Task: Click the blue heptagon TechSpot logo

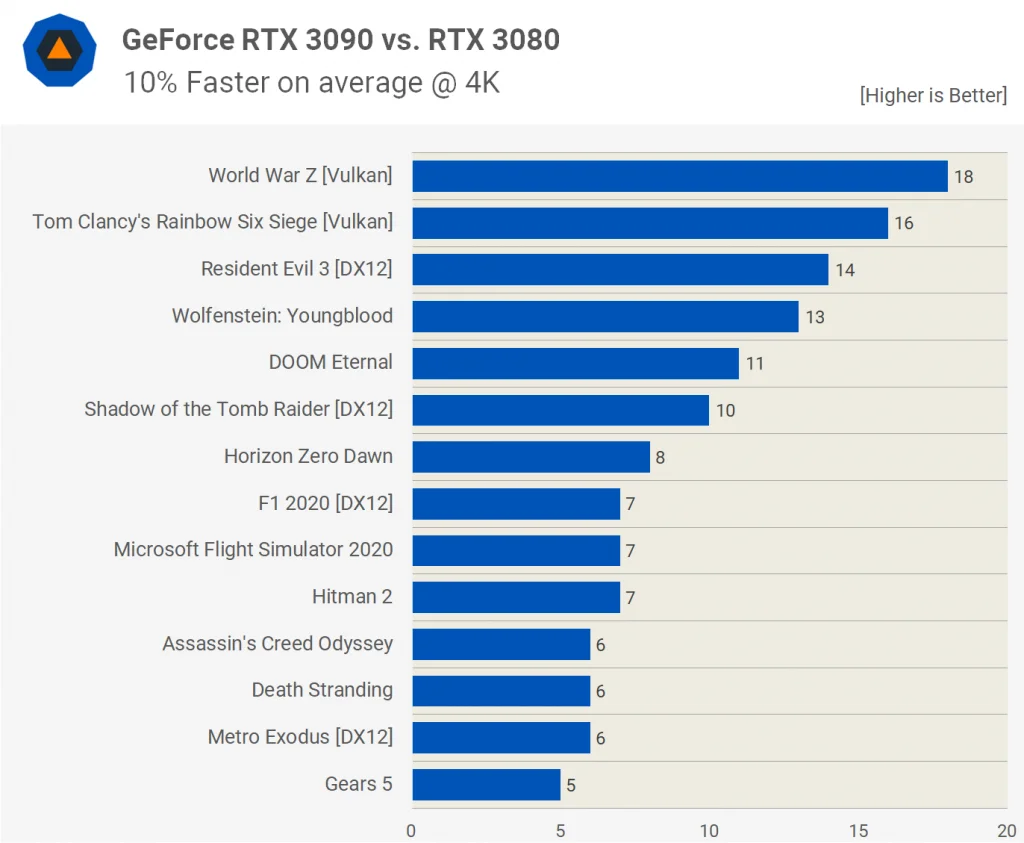Action: click(59, 50)
